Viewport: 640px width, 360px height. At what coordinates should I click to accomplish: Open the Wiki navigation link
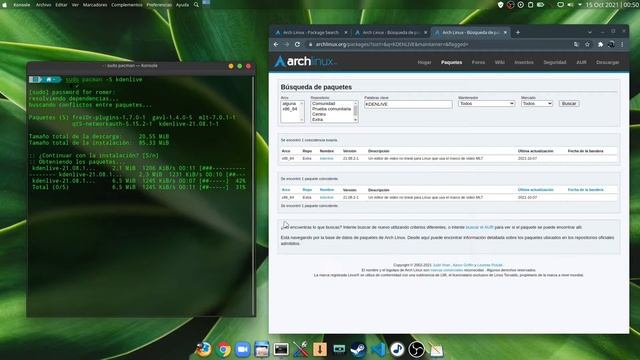tap(500, 62)
